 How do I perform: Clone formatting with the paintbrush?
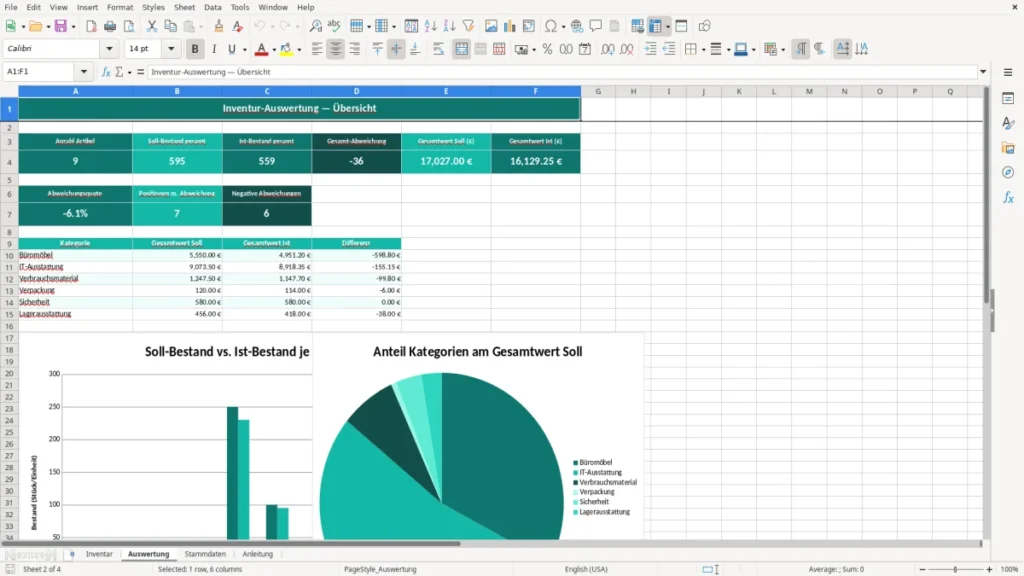219,26
